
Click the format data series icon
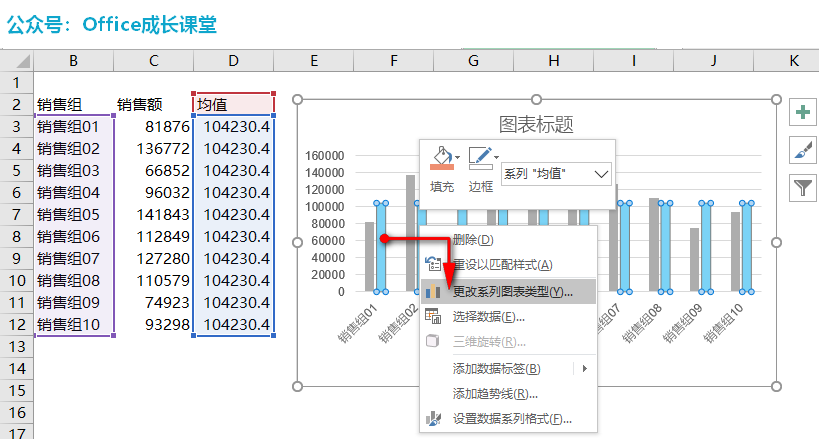click(x=433, y=419)
